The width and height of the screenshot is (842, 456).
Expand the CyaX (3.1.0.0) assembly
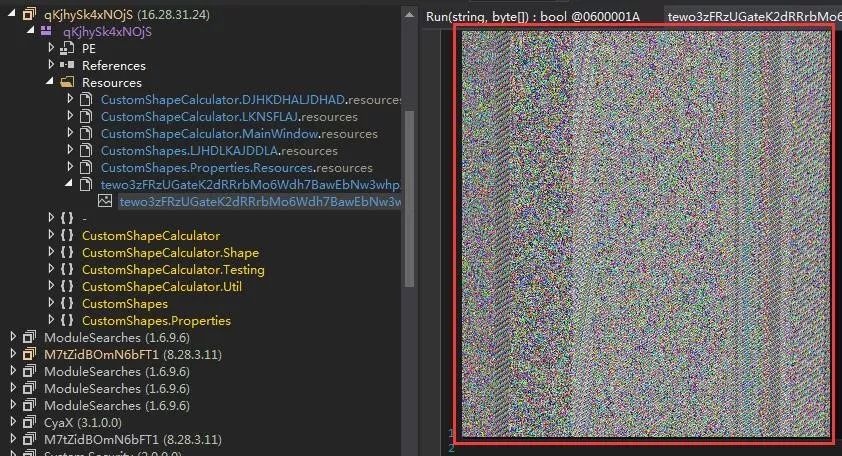[12, 423]
